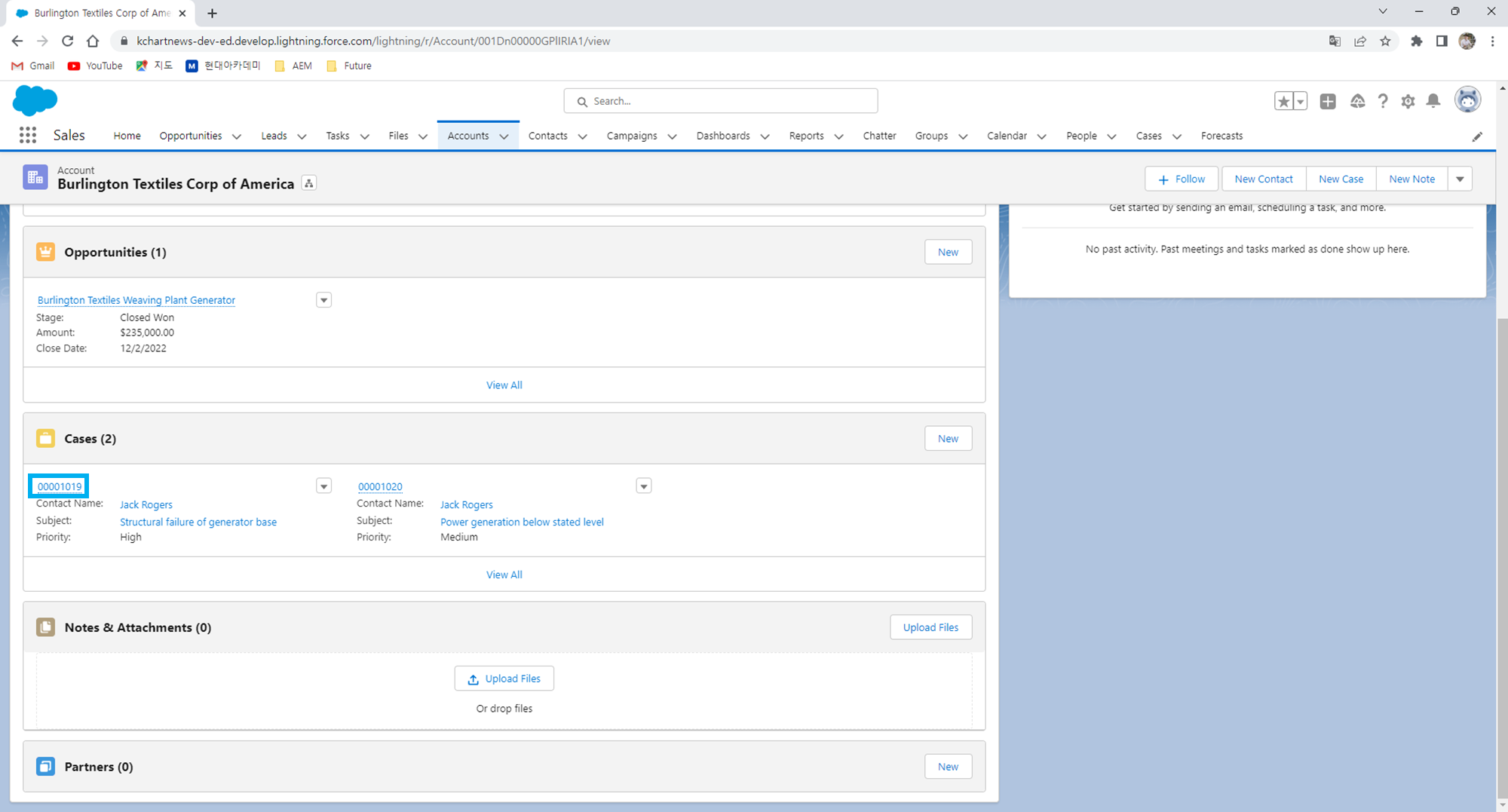
Task: Open Chrome three-dot menu
Action: (1492, 41)
